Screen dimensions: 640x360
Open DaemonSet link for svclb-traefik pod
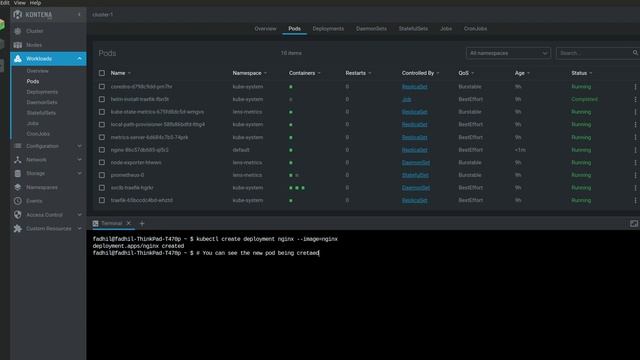click(416, 188)
